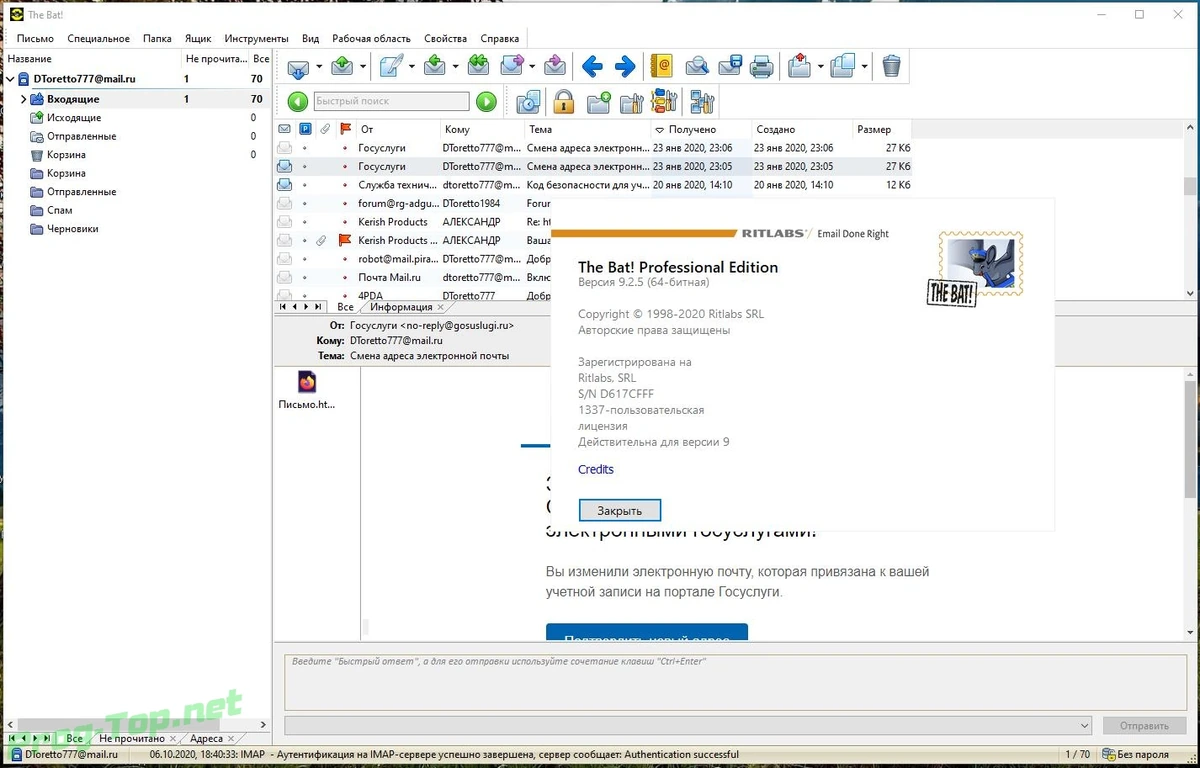The image size is (1200, 768).
Task: Click the Без пароля status bar entry
Action: click(1138, 754)
